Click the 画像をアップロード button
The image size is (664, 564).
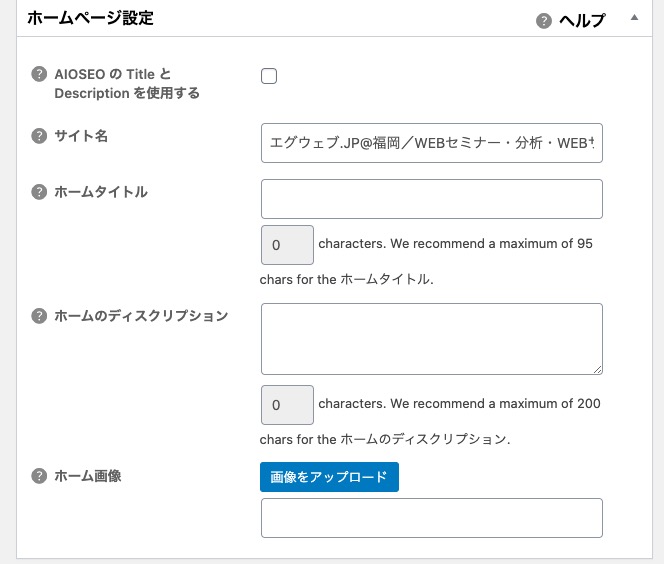click(x=329, y=477)
